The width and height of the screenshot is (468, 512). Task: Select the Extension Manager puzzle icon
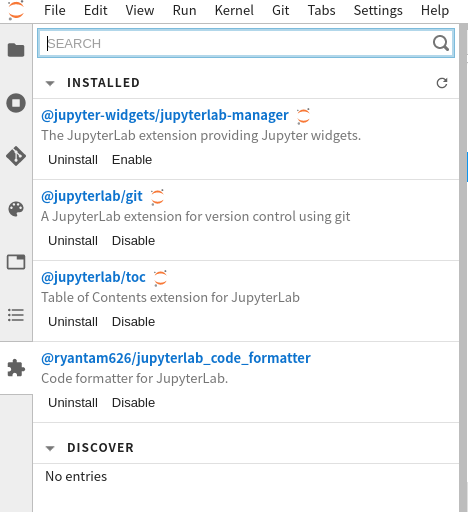coord(16,368)
